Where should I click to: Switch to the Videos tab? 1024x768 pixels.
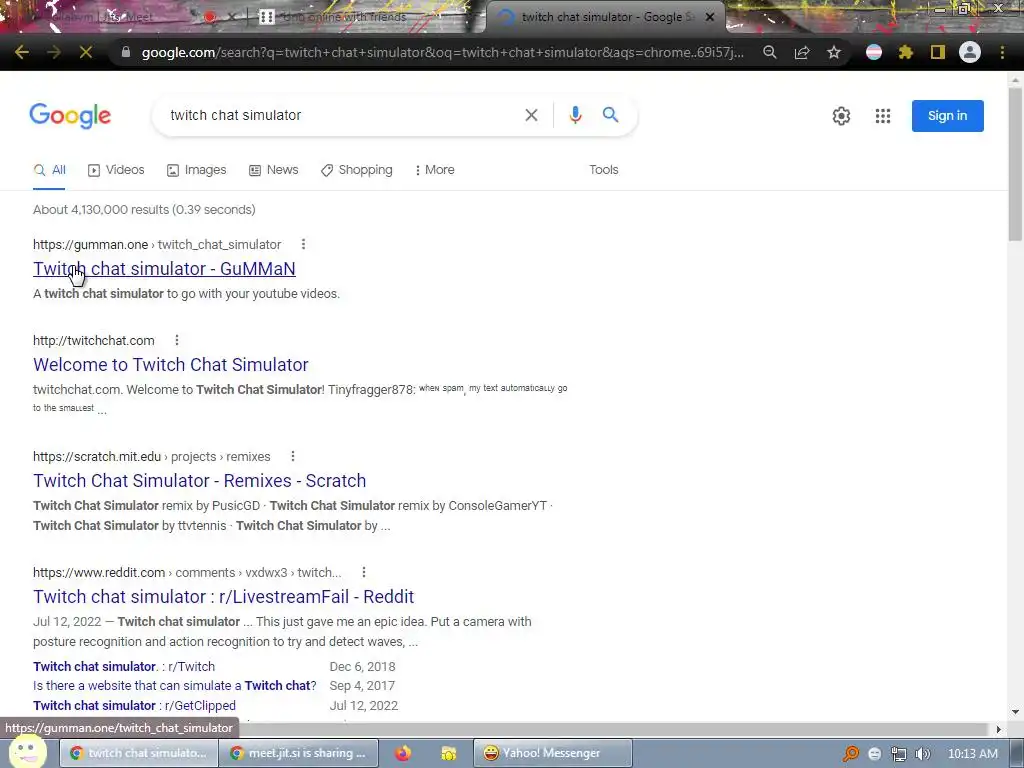116,170
